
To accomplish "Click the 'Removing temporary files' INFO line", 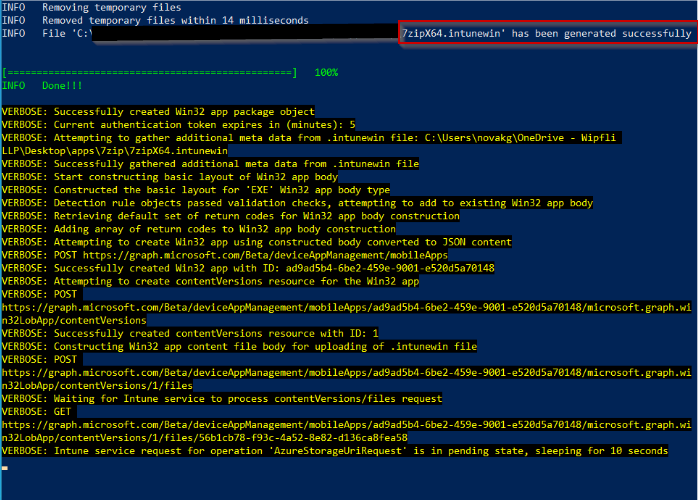I will (100, 7).
